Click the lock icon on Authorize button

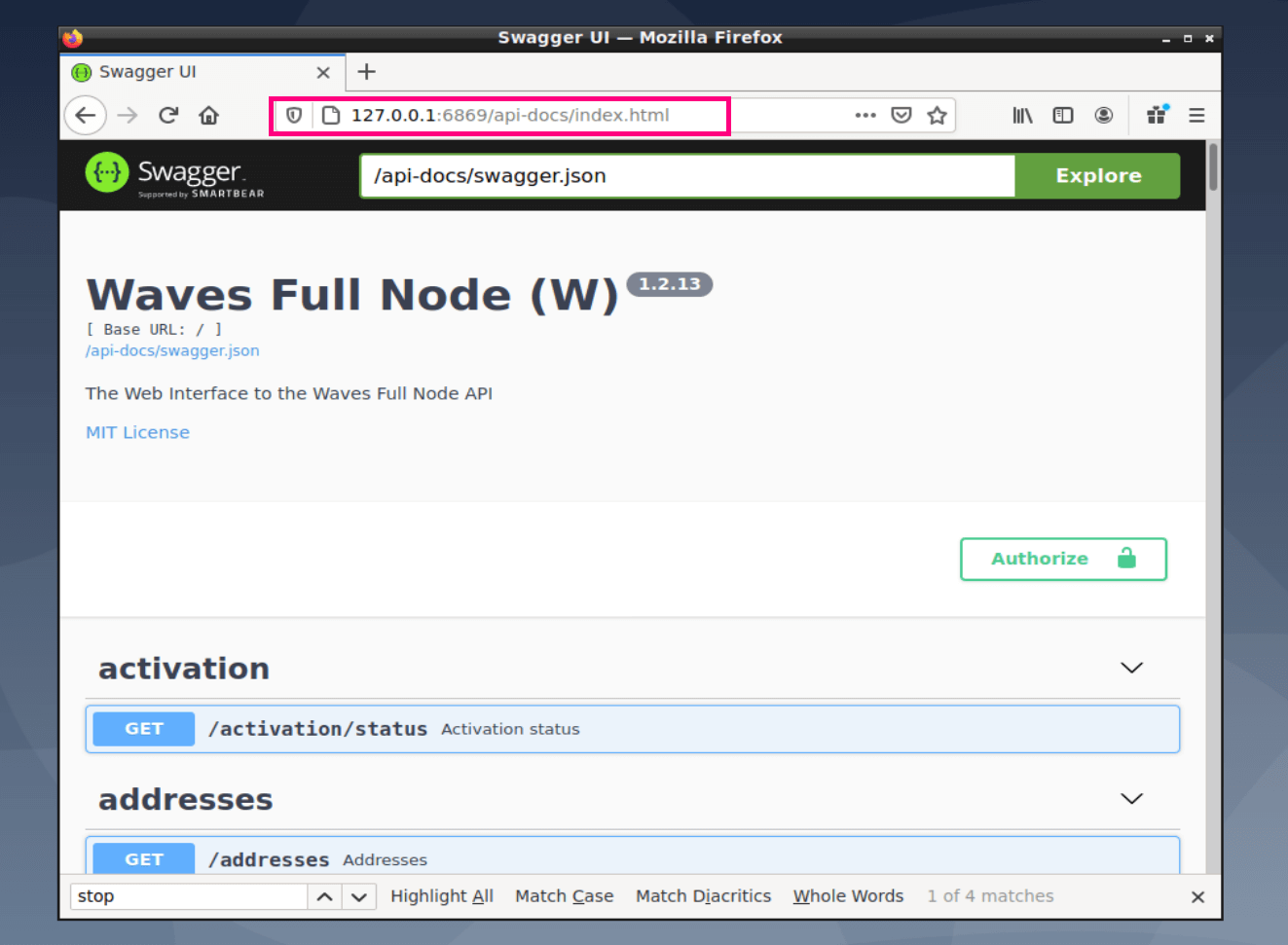[1126, 558]
